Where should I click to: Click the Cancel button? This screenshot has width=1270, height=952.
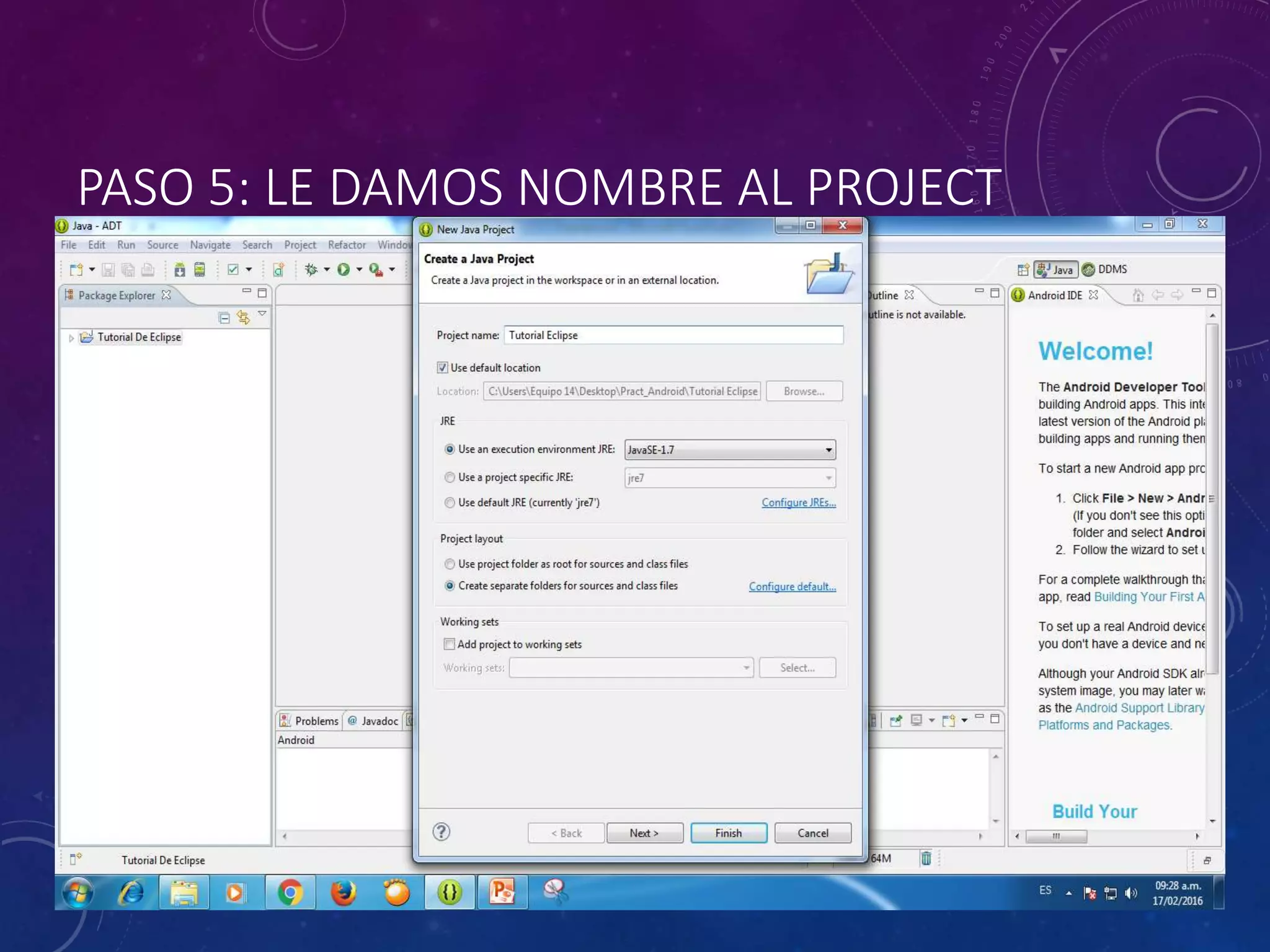click(813, 833)
